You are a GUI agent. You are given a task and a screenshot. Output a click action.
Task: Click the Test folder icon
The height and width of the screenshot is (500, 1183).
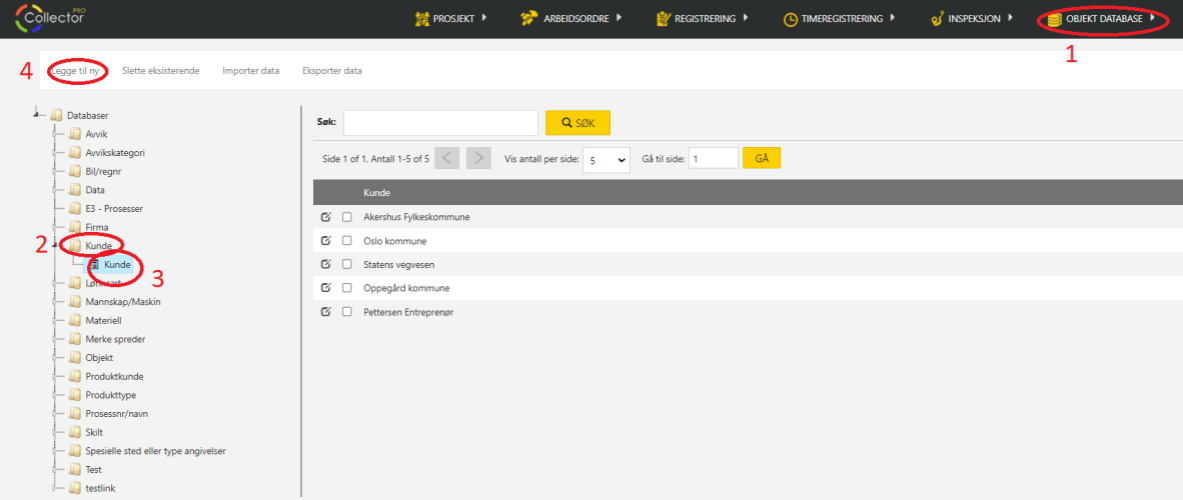(74, 469)
